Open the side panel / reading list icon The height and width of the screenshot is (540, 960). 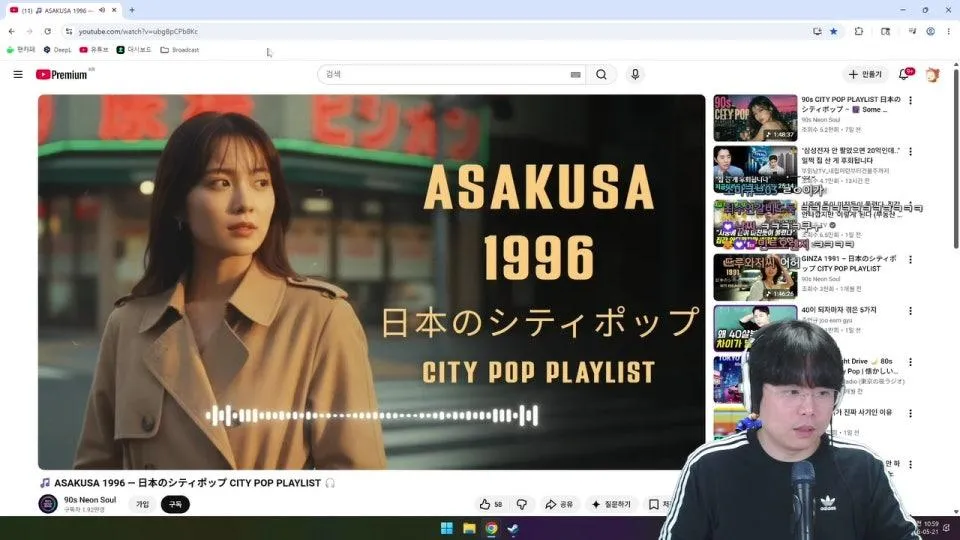tap(885, 31)
